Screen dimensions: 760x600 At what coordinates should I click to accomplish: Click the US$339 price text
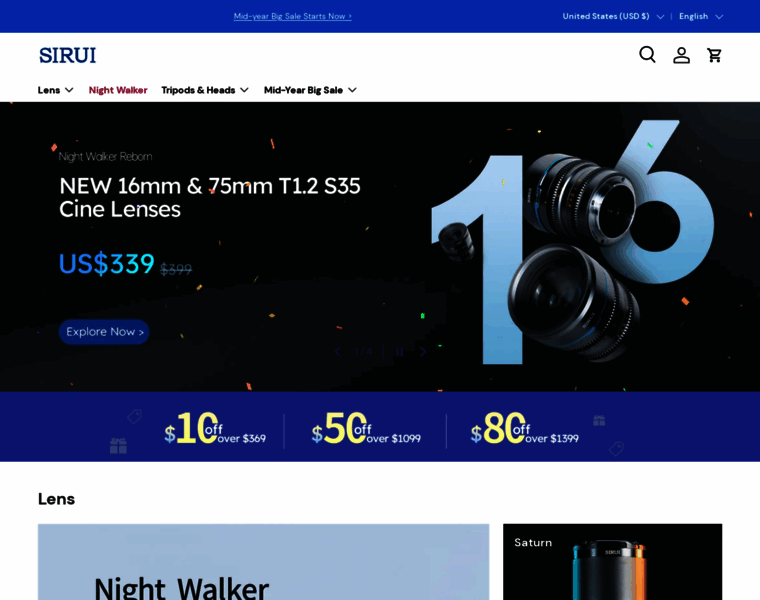coord(107,264)
